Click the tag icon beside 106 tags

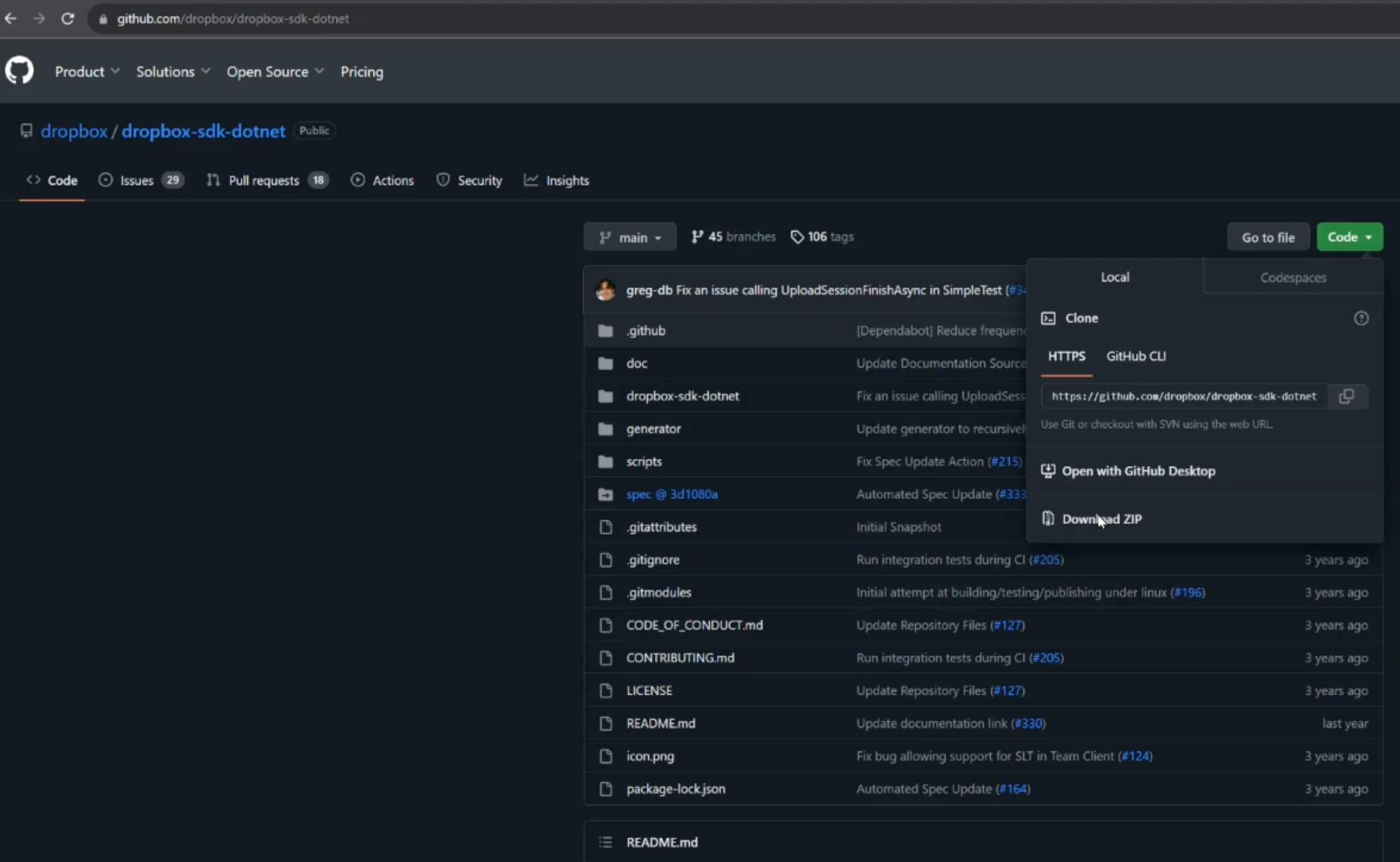coord(797,237)
